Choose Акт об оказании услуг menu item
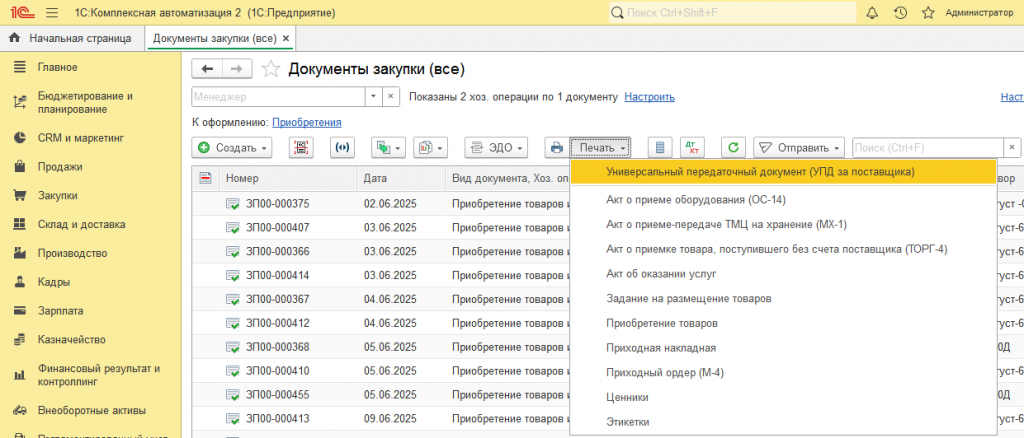Screen dimensions: 1024x438 click(661, 273)
